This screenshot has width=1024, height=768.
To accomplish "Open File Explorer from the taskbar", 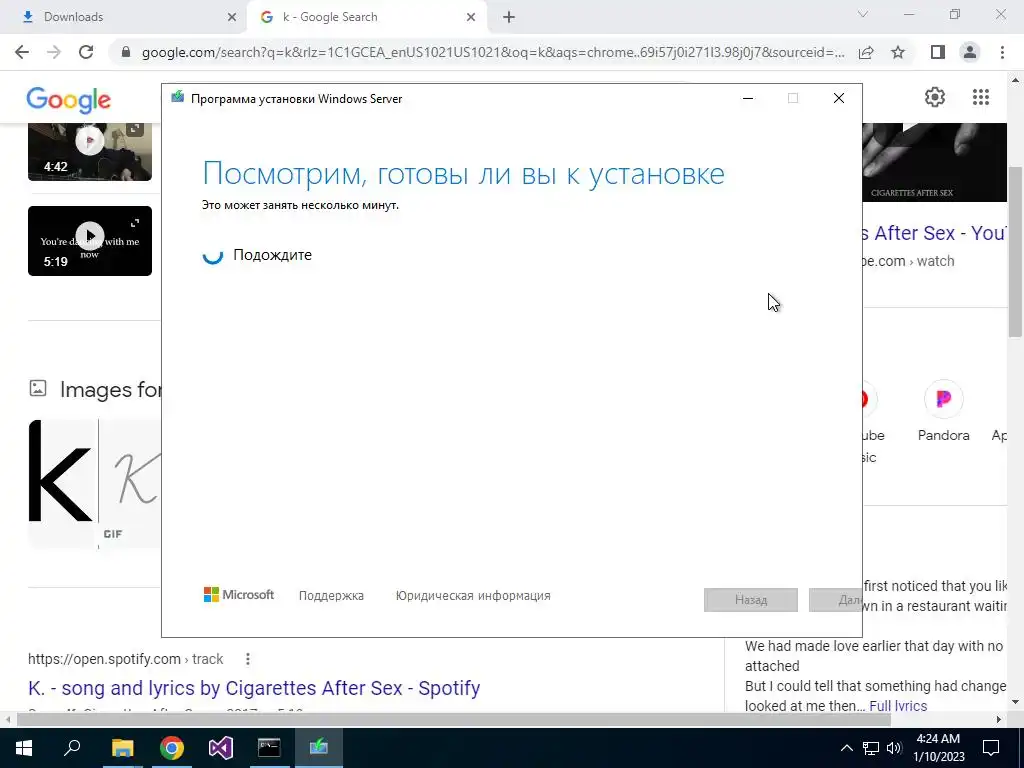I will [122, 748].
